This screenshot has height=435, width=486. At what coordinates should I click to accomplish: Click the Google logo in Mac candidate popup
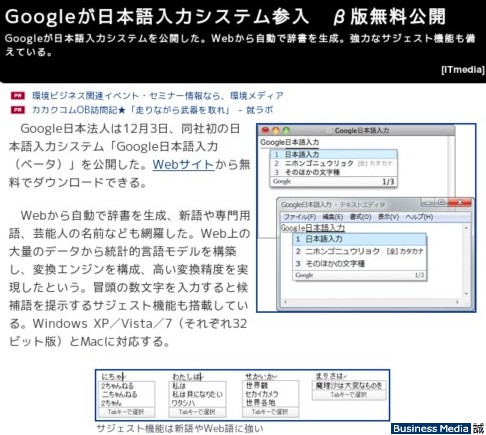click(x=282, y=181)
